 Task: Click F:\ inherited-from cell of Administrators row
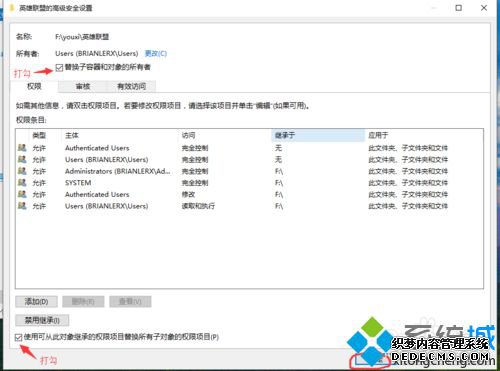(279, 171)
